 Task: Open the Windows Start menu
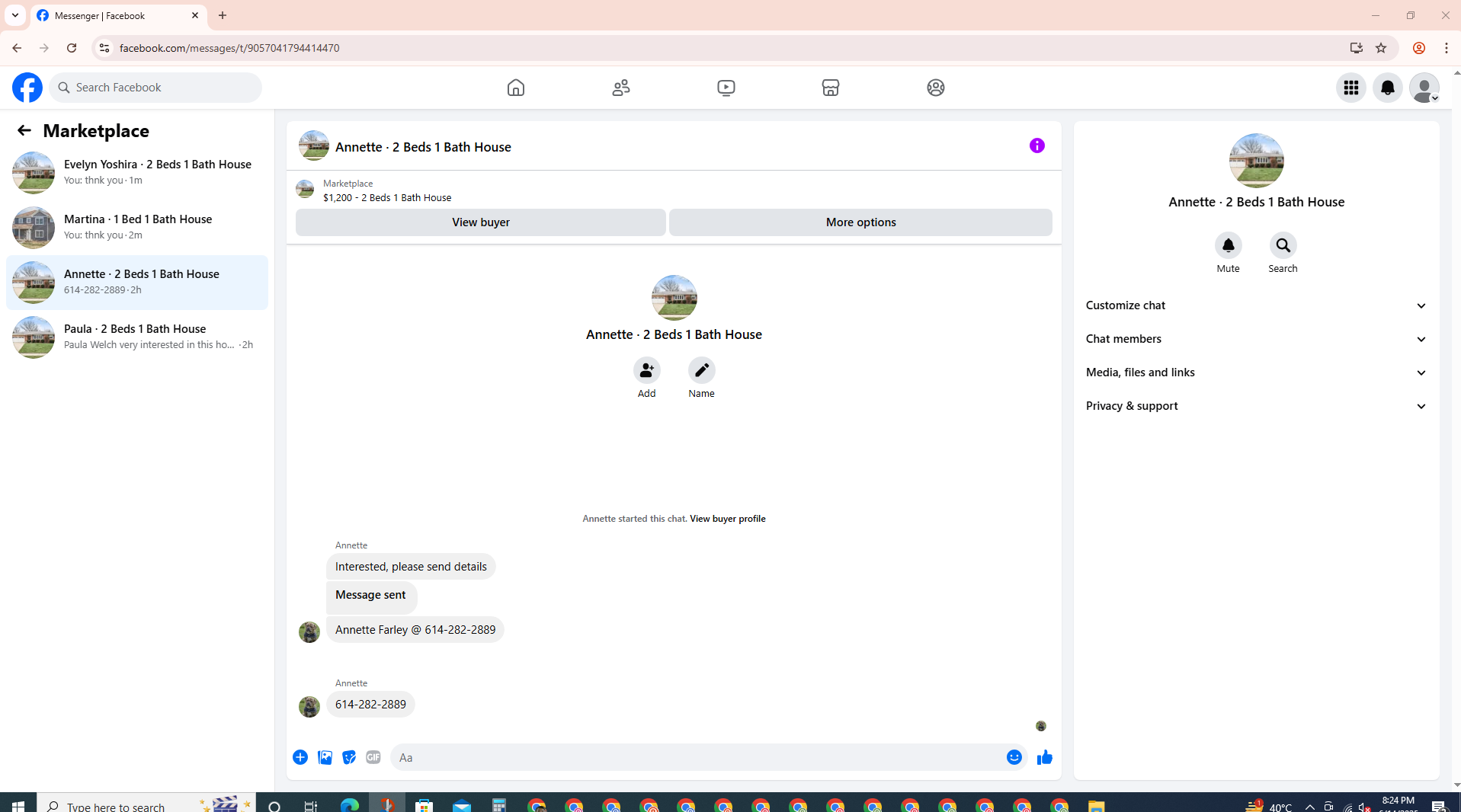coord(18,806)
